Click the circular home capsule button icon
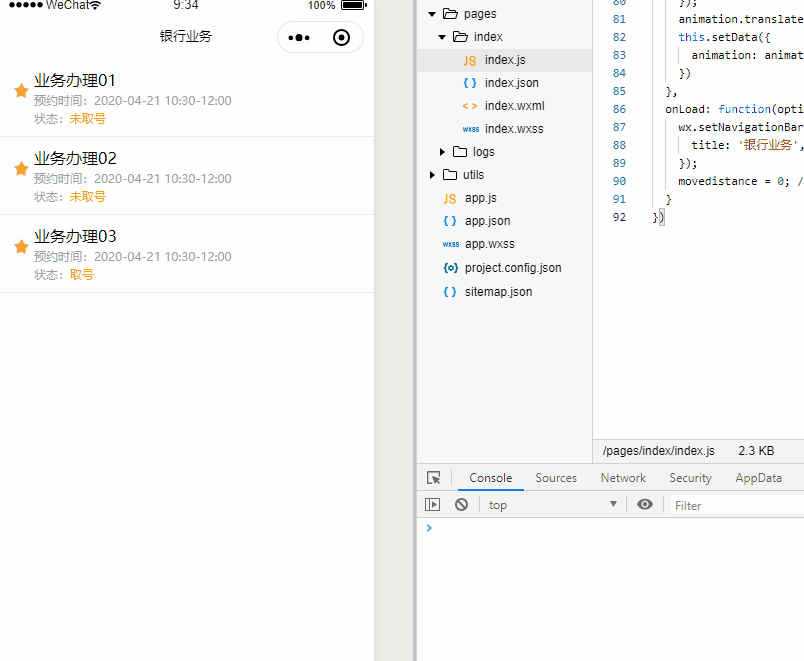 click(x=341, y=37)
